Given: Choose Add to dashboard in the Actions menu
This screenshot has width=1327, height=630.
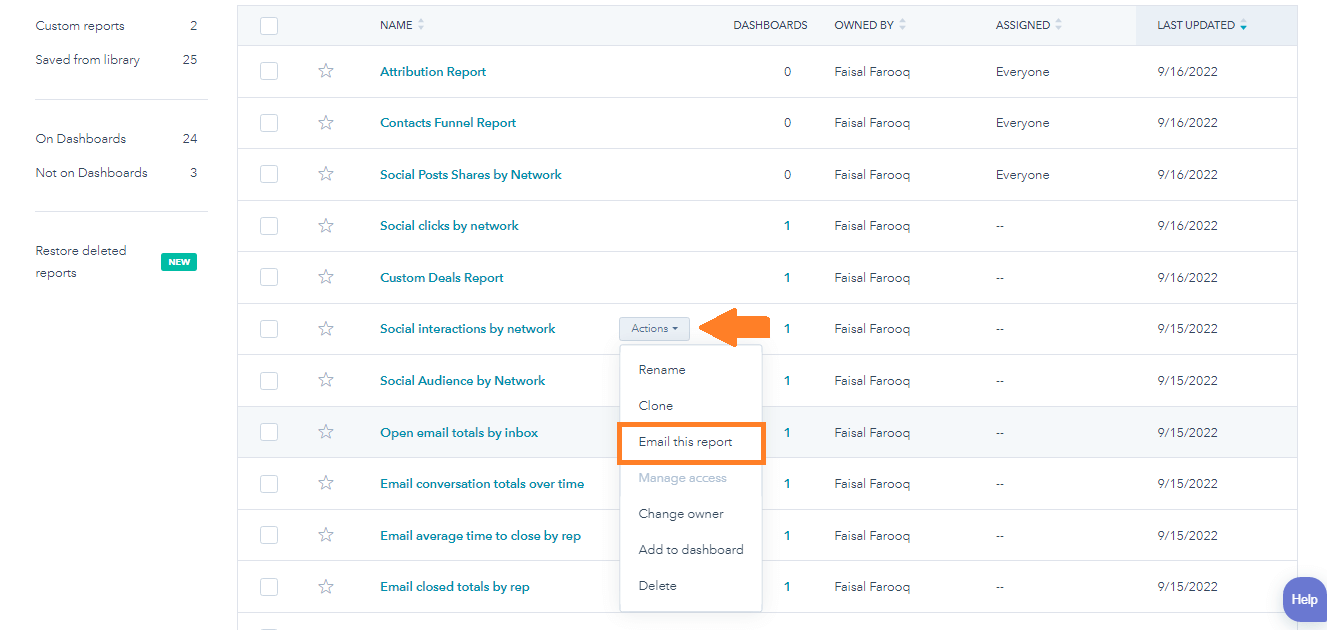Looking at the screenshot, I should 691,549.
